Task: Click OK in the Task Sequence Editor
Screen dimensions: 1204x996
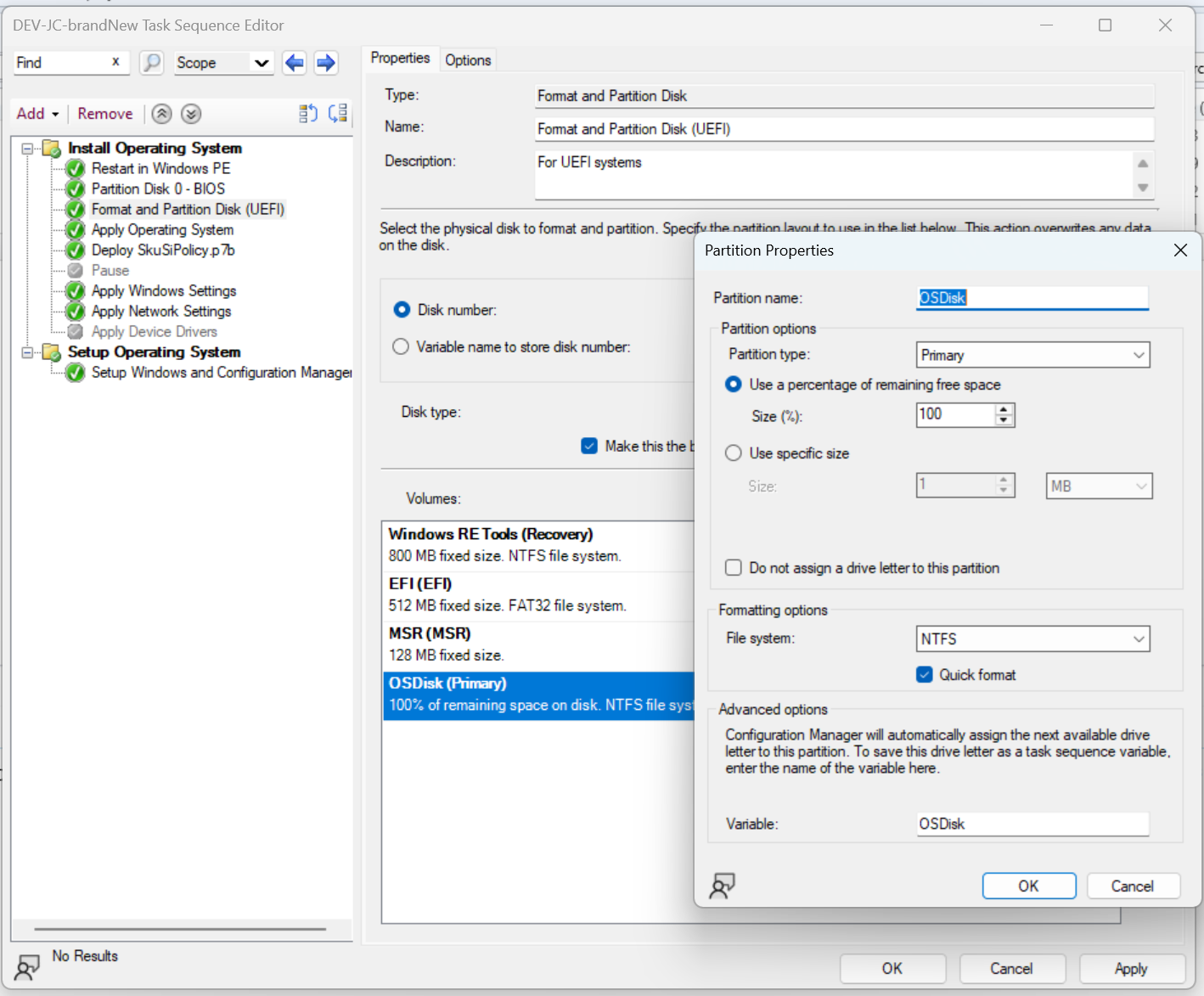Action: click(x=892, y=968)
